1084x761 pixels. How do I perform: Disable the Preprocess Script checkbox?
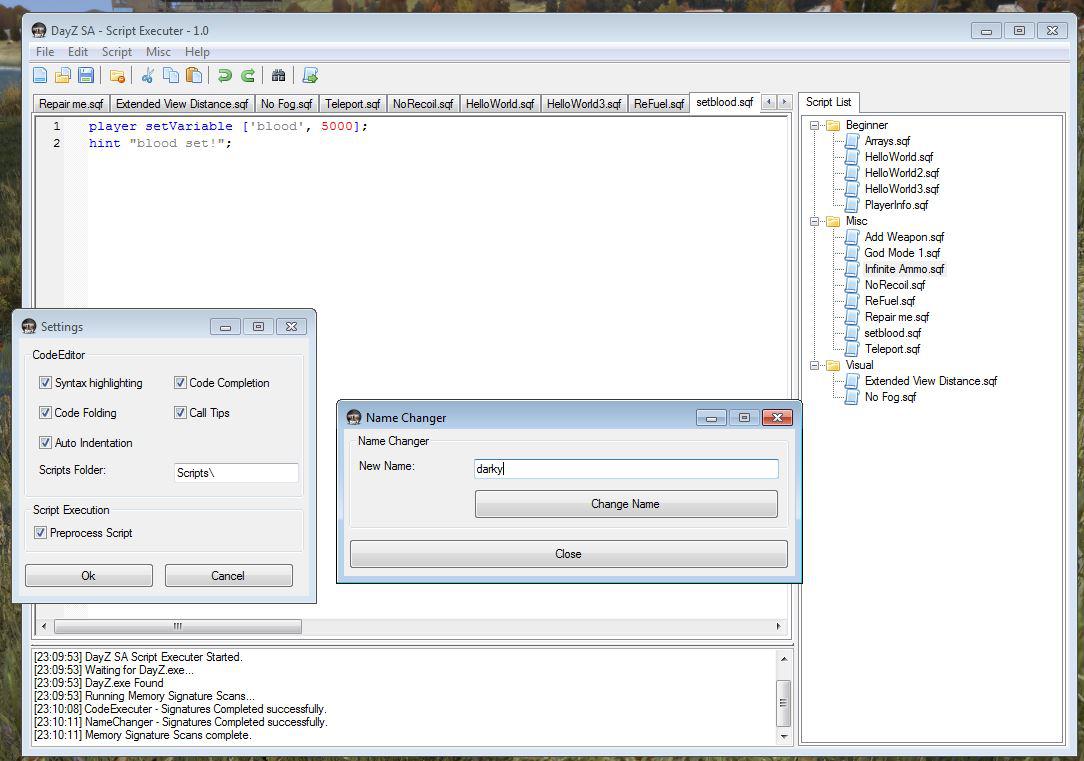click(x=41, y=533)
